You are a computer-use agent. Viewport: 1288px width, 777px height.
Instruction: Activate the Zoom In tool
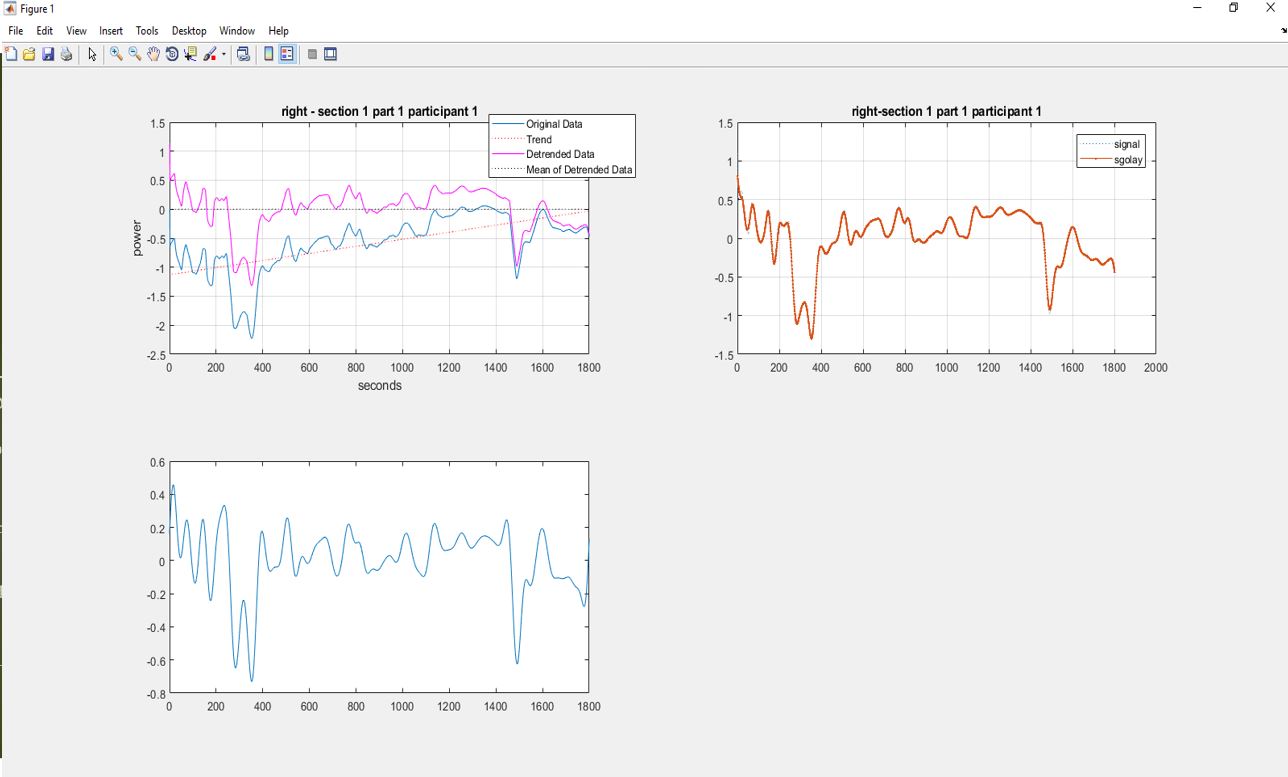[x=116, y=54]
